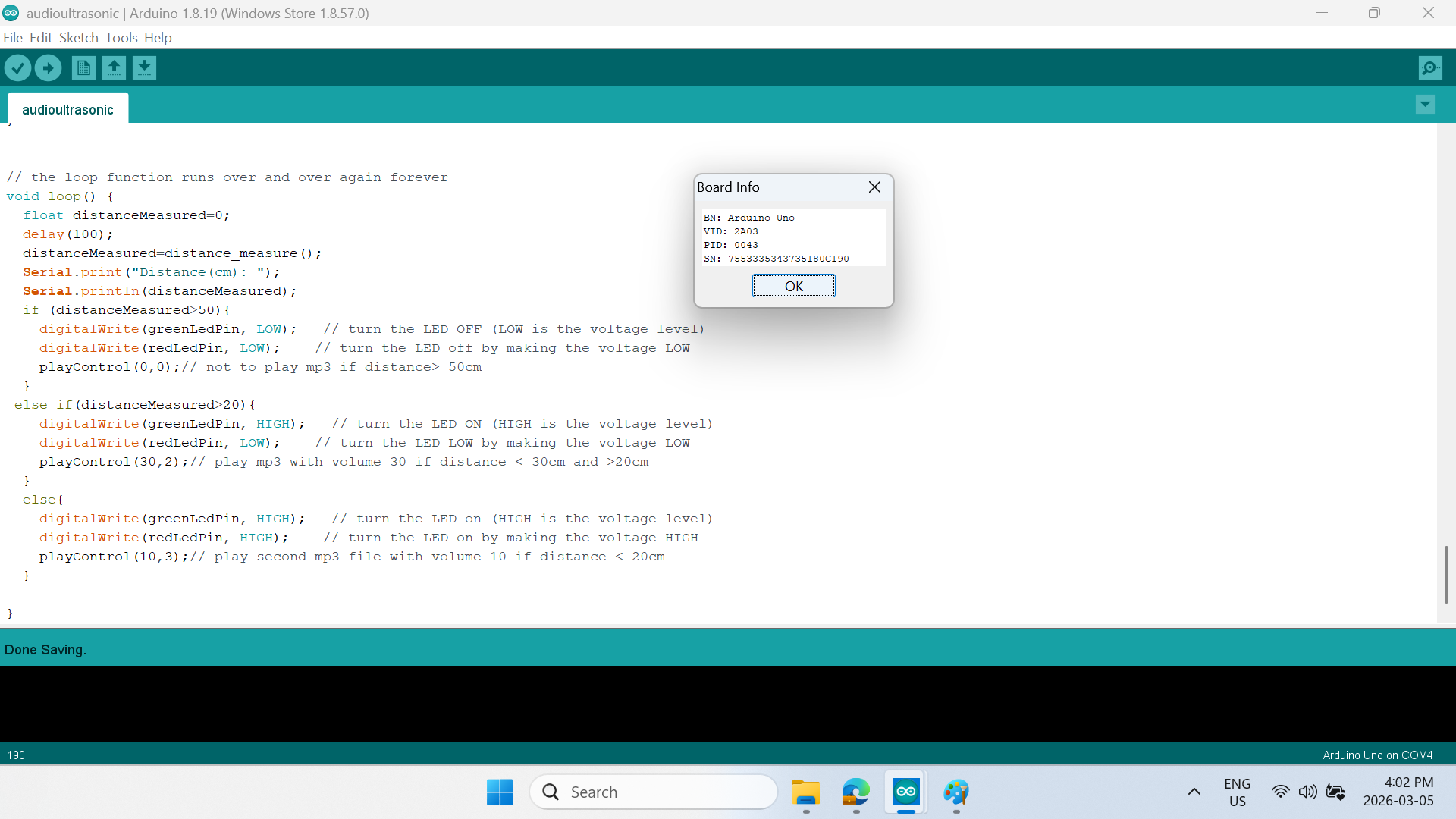Open the Serial Monitor magnifier icon
The width and height of the screenshot is (1456, 819).
point(1430,67)
